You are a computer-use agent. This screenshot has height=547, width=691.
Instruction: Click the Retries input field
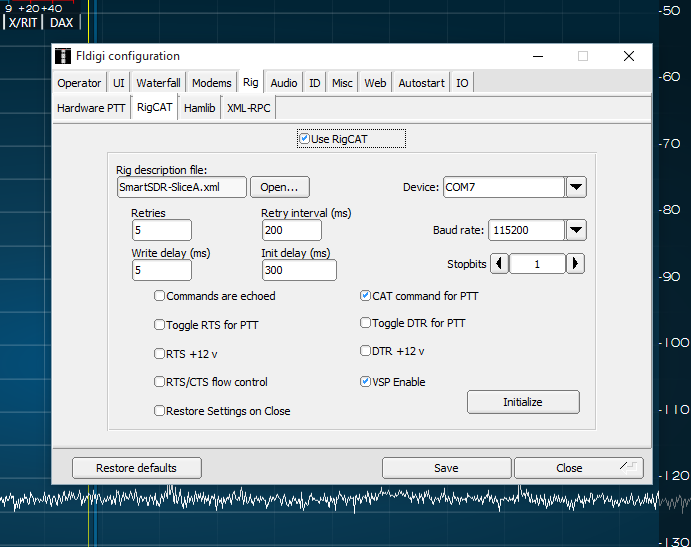(162, 230)
